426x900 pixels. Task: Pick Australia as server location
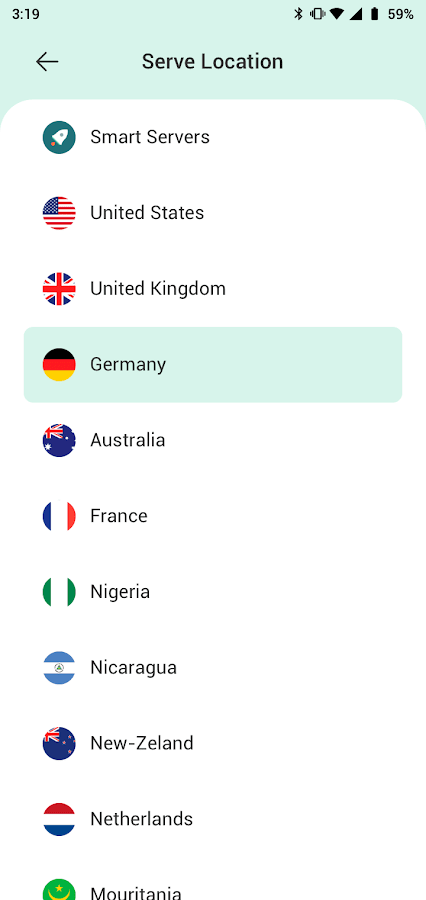coord(213,440)
